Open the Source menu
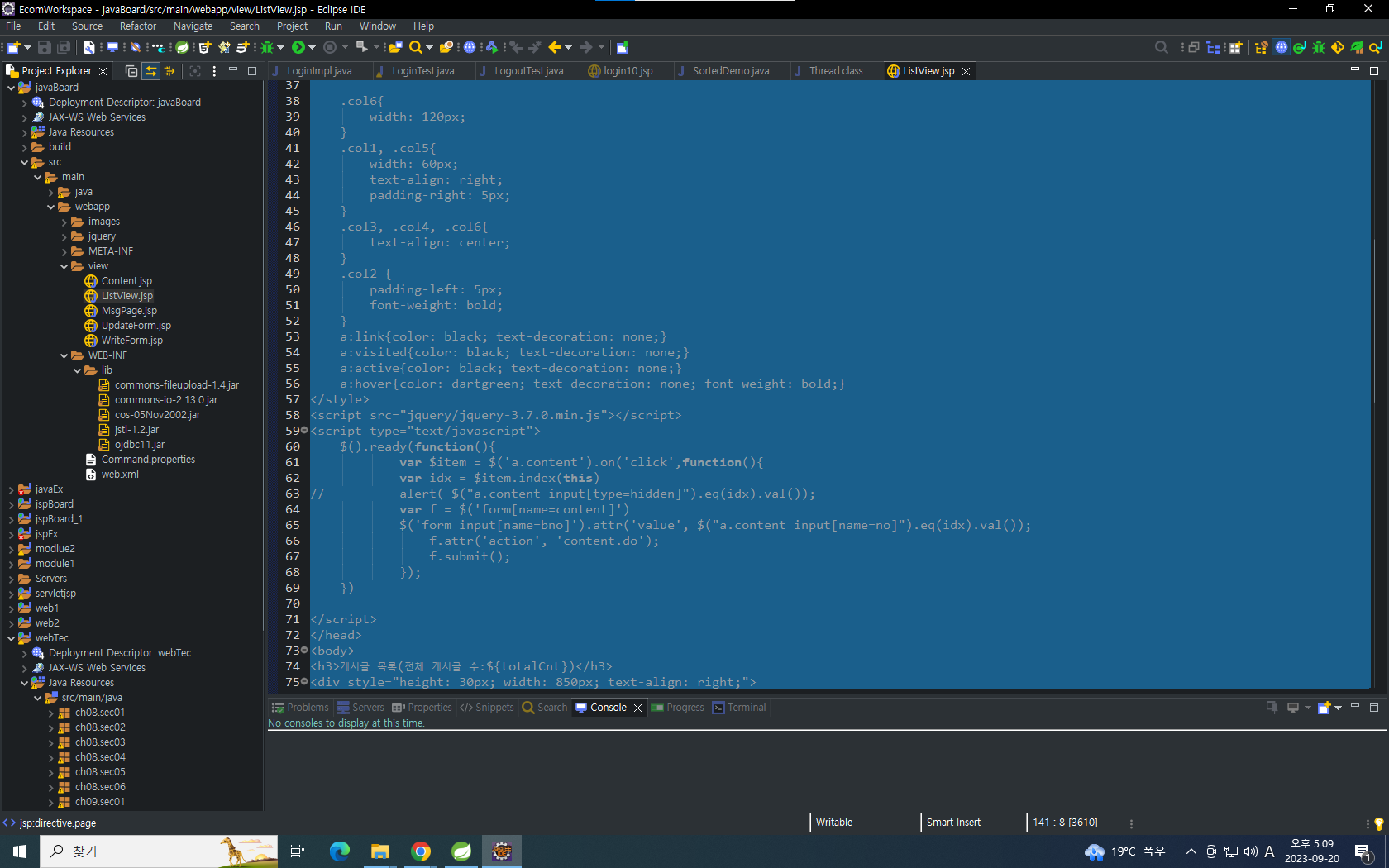 click(87, 26)
